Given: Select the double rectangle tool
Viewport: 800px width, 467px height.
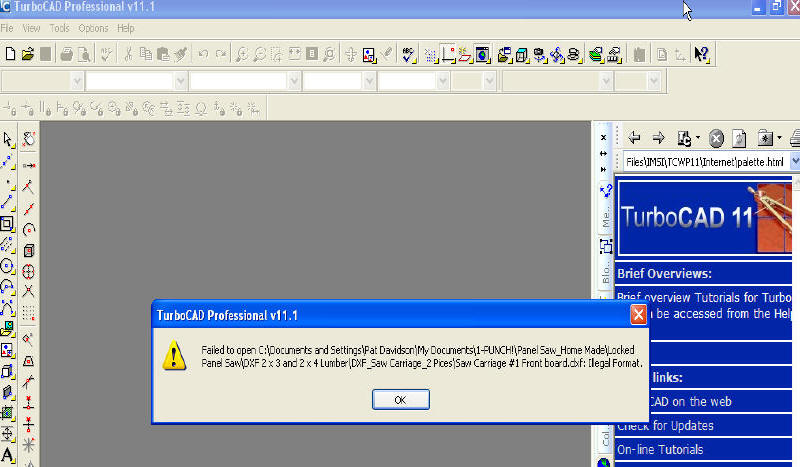Looking at the screenshot, I should coord(7,224).
